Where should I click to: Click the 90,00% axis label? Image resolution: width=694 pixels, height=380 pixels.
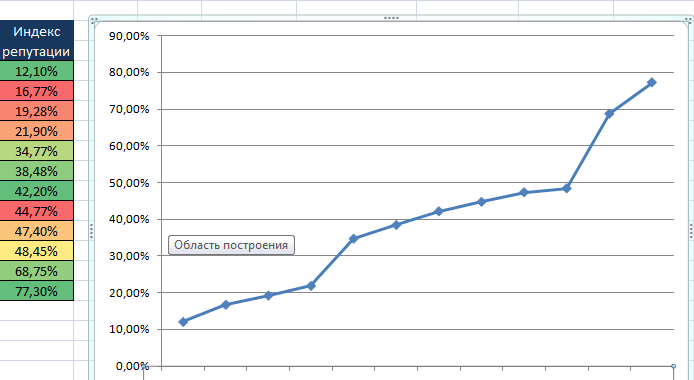129,36
